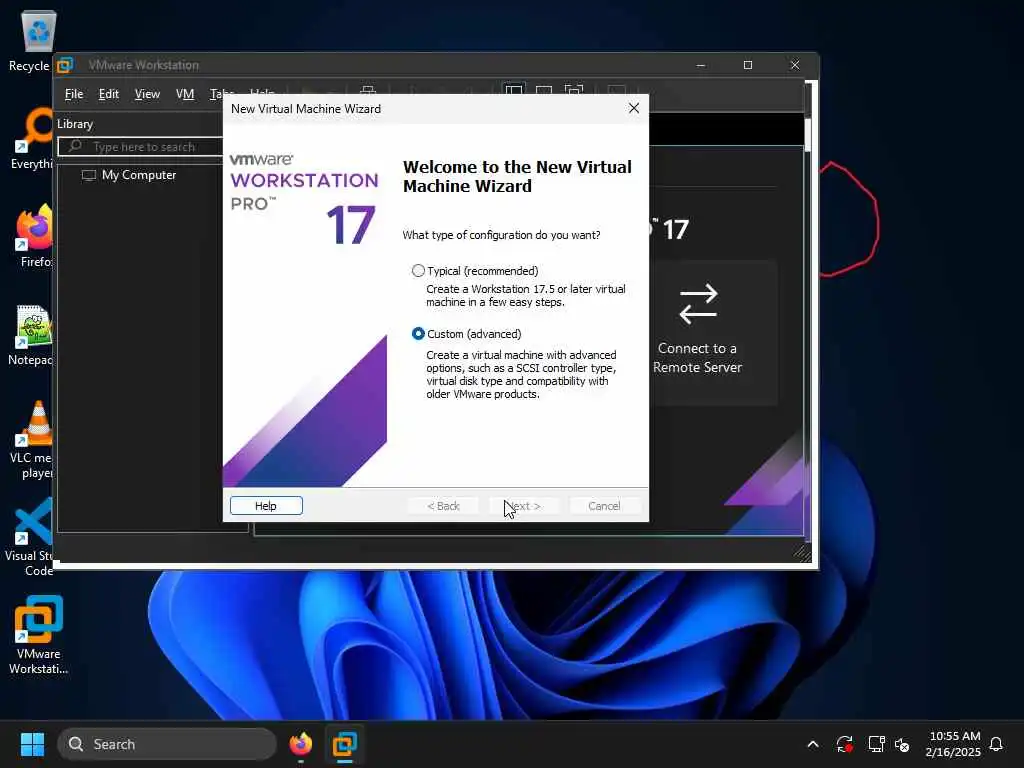Select the Custom (advanced) radio button
The width and height of the screenshot is (1024, 768).
[418, 334]
